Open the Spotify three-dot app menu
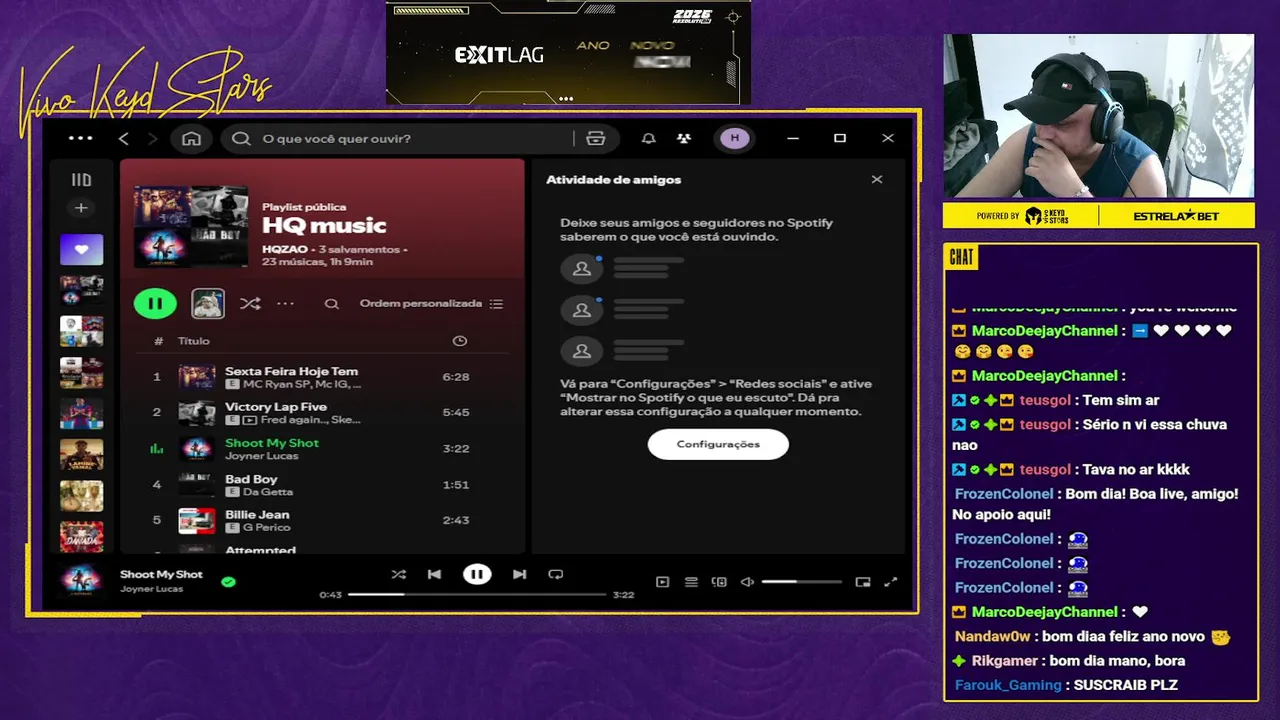 click(x=80, y=138)
